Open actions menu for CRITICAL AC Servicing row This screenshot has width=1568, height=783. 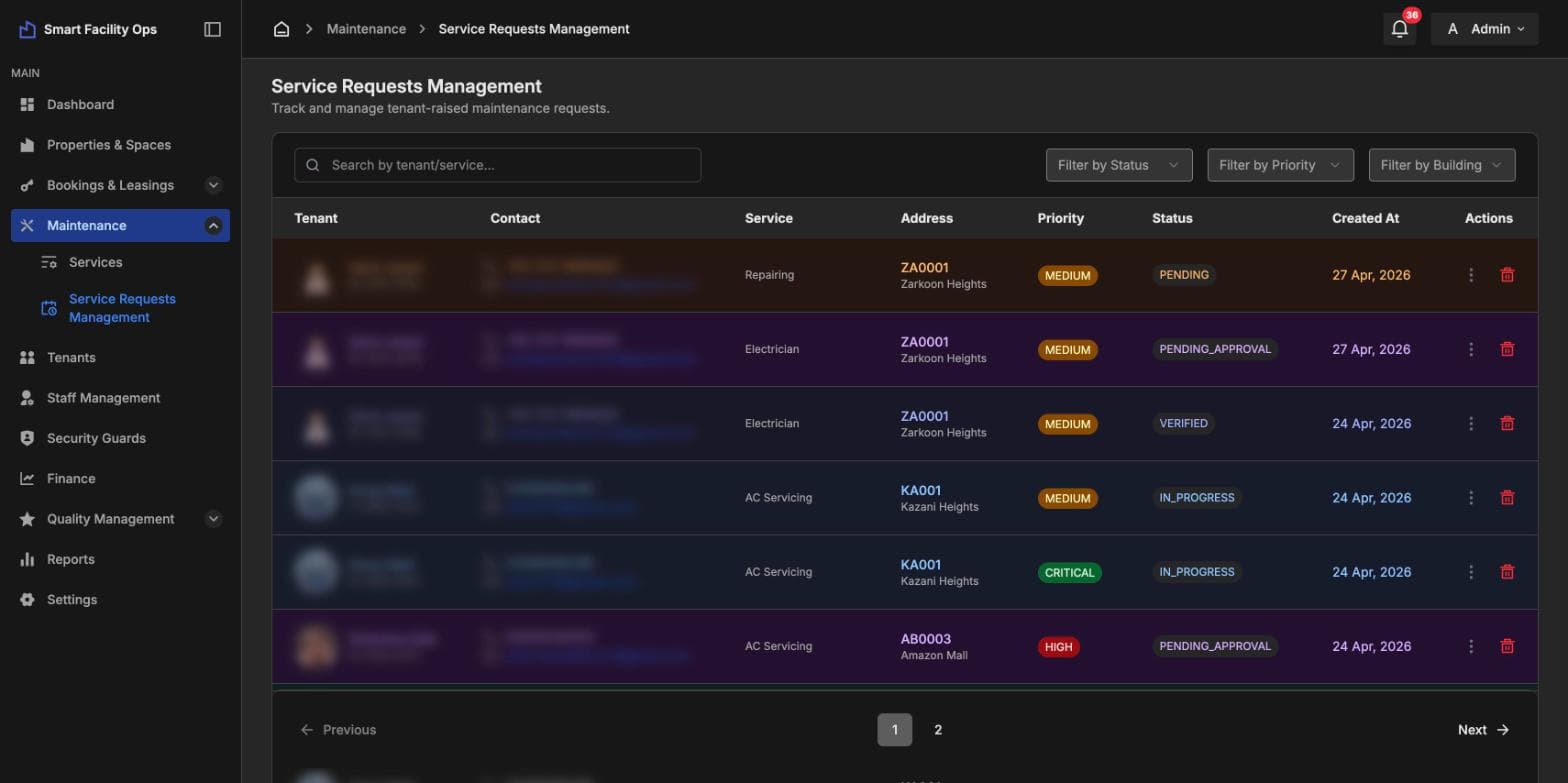click(x=1471, y=572)
